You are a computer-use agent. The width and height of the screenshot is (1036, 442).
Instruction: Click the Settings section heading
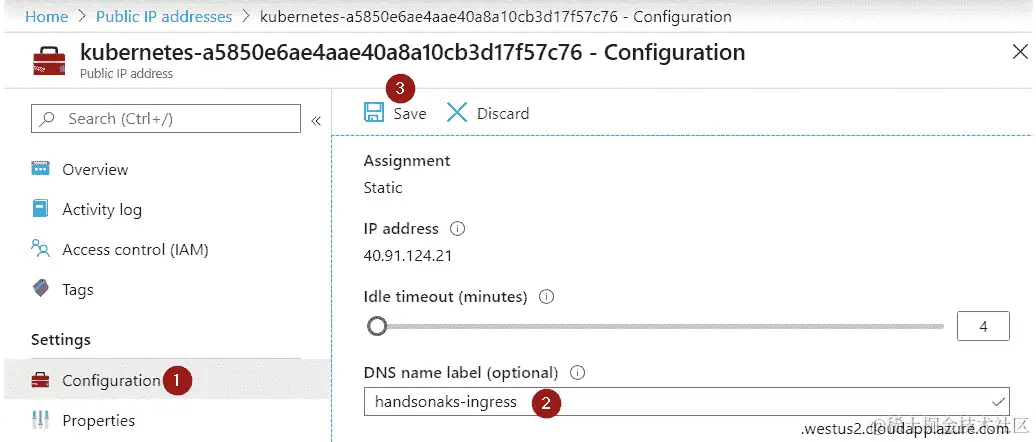(x=61, y=340)
